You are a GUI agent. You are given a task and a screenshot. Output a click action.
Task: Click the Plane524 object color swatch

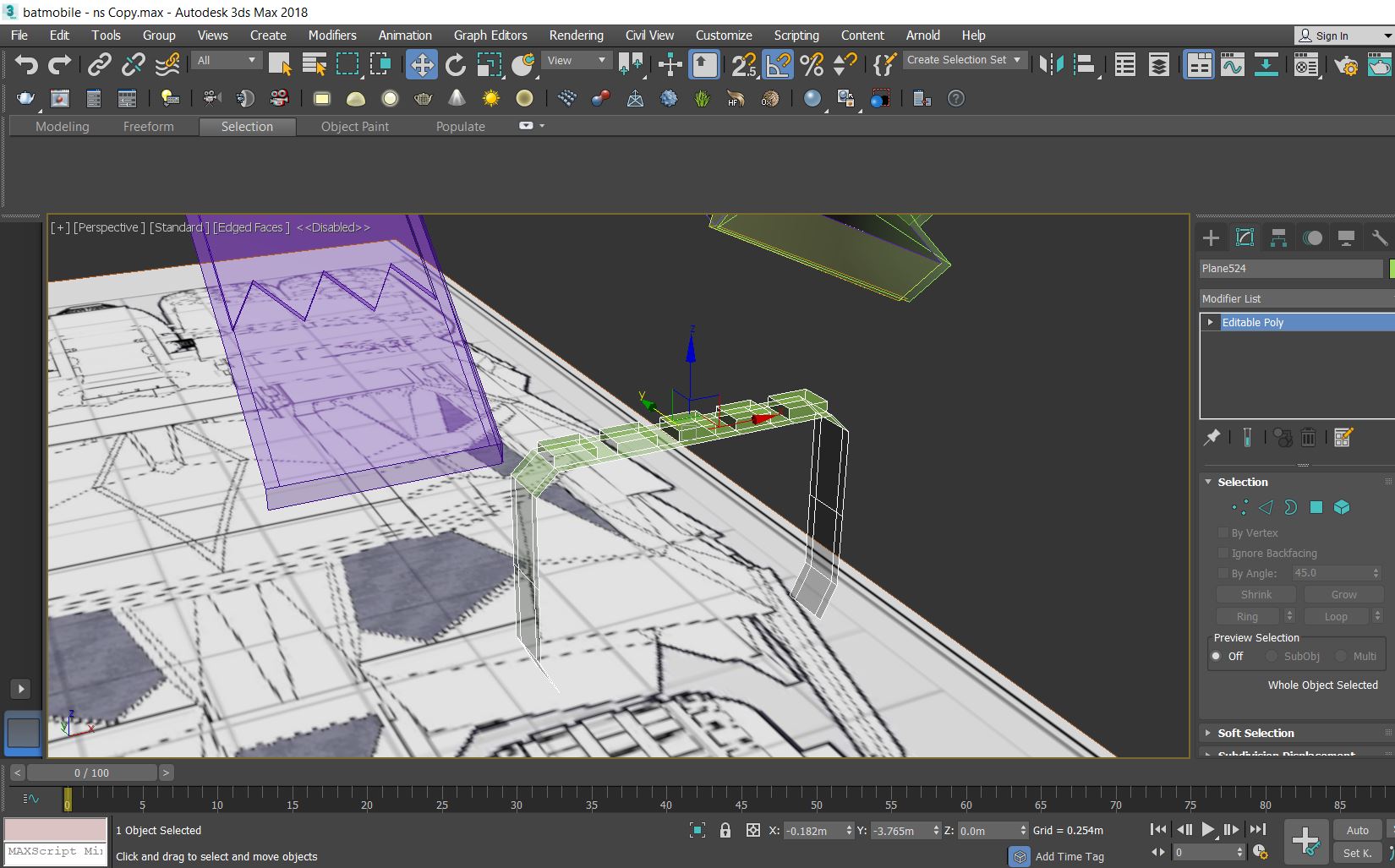pyautogui.click(x=1392, y=268)
